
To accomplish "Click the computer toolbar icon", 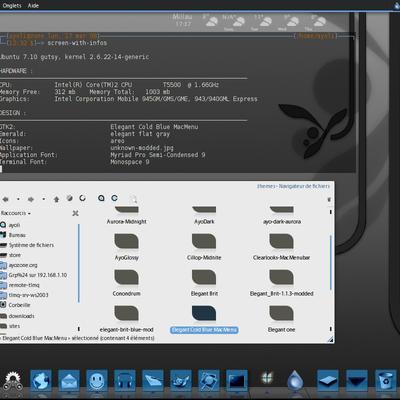I will (x=114, y=198).
